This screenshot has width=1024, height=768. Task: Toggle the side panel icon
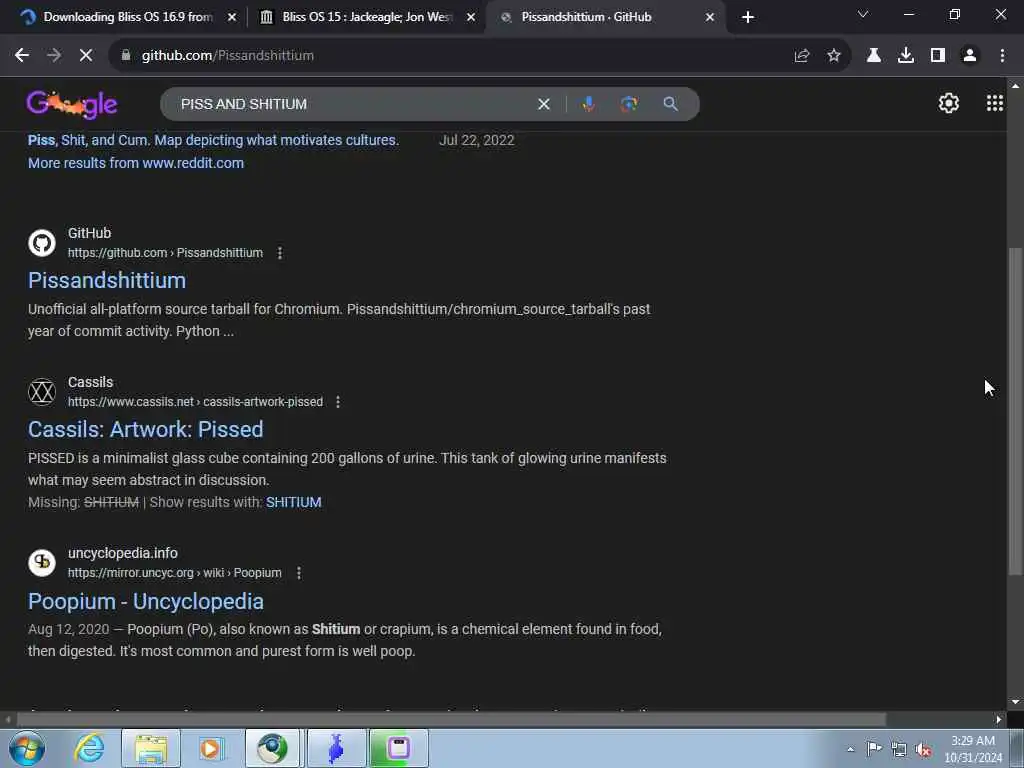tap(938, 56)
